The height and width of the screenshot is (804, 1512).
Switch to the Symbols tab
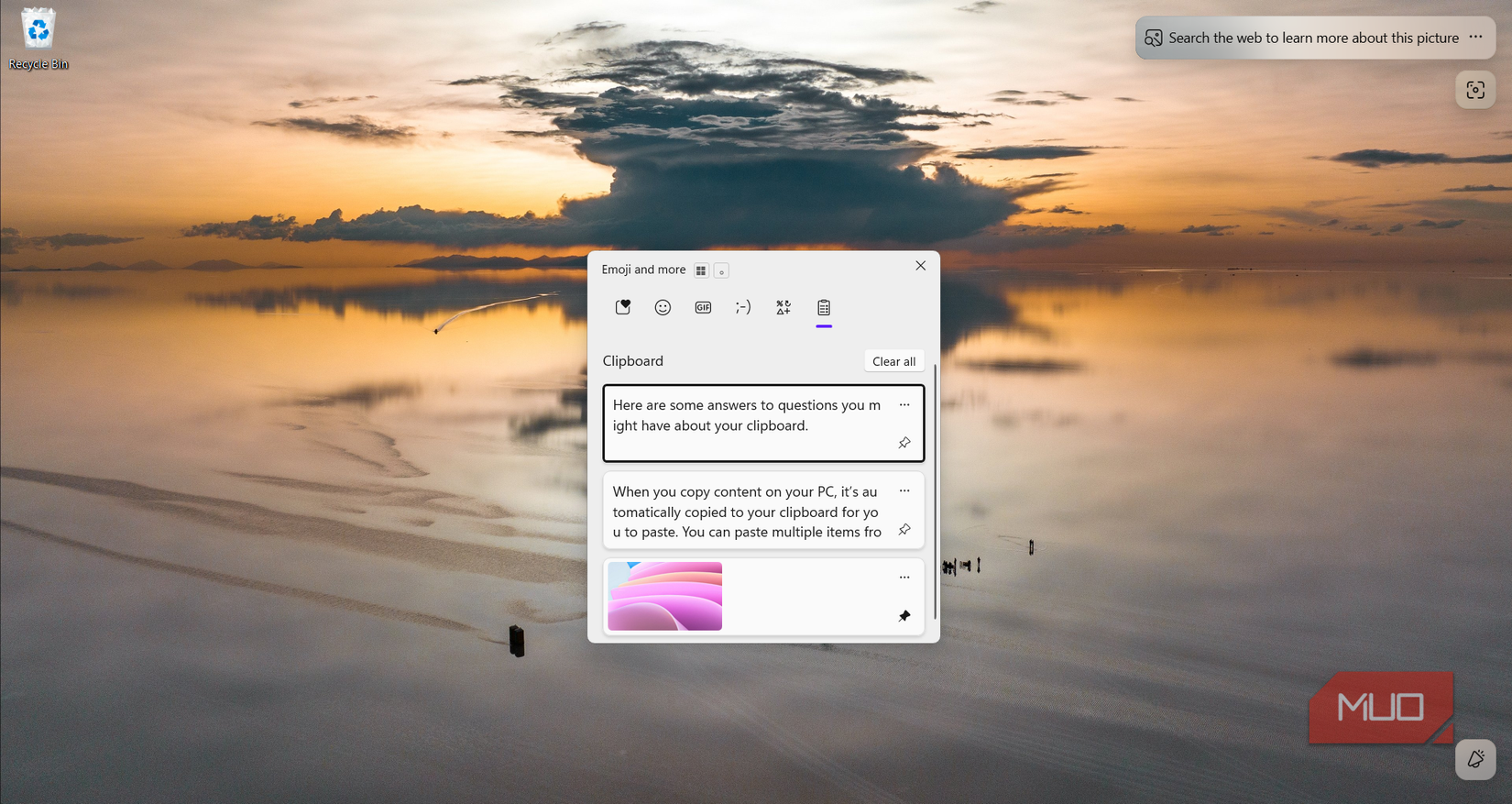[783, 307]
